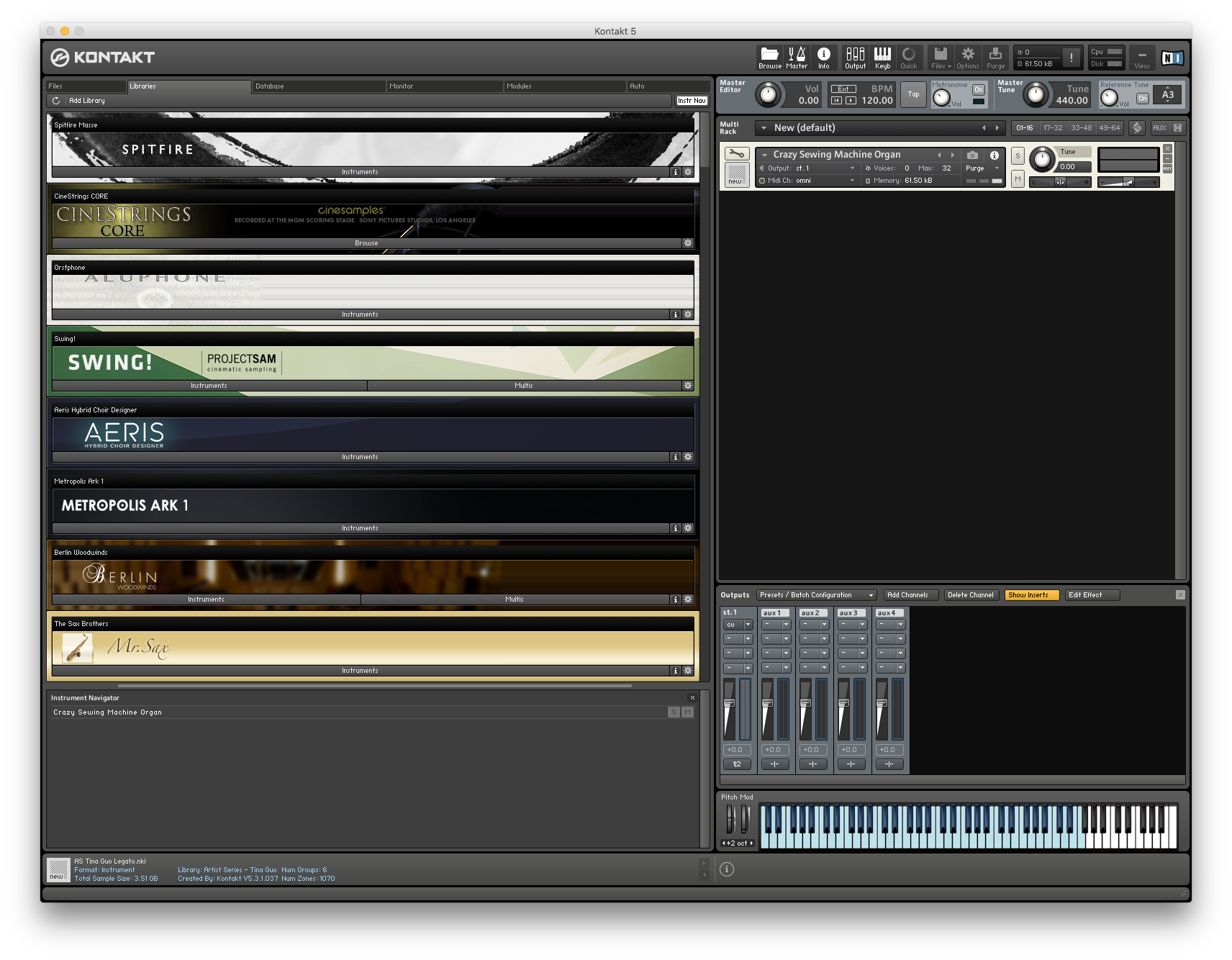Click the info circle icon in bottom status bar
Image resolution: width=1232 pixels, height=960 pixels.
point(727,869)
